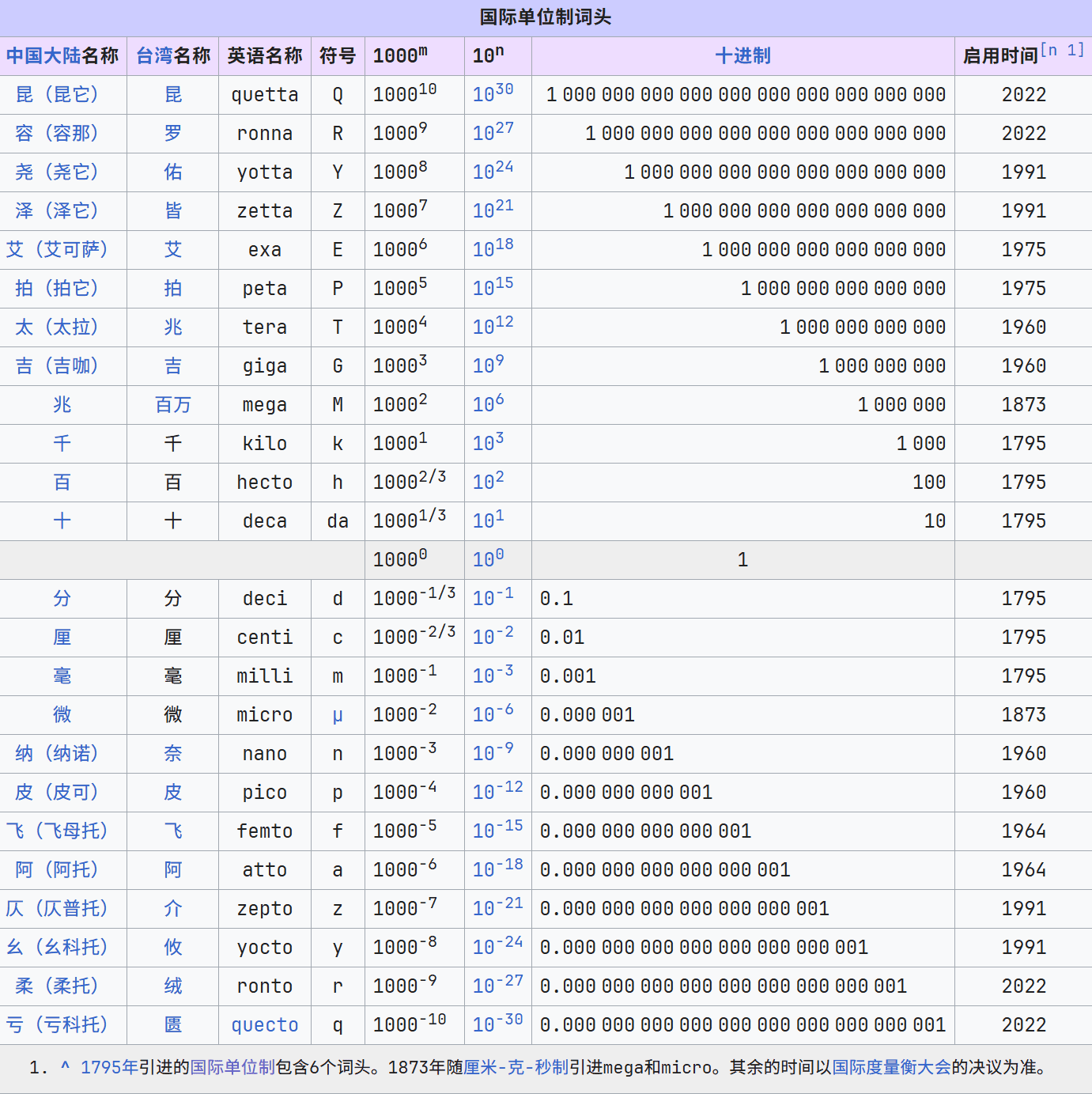Open the 太（太拉）link

pos(57,327)
